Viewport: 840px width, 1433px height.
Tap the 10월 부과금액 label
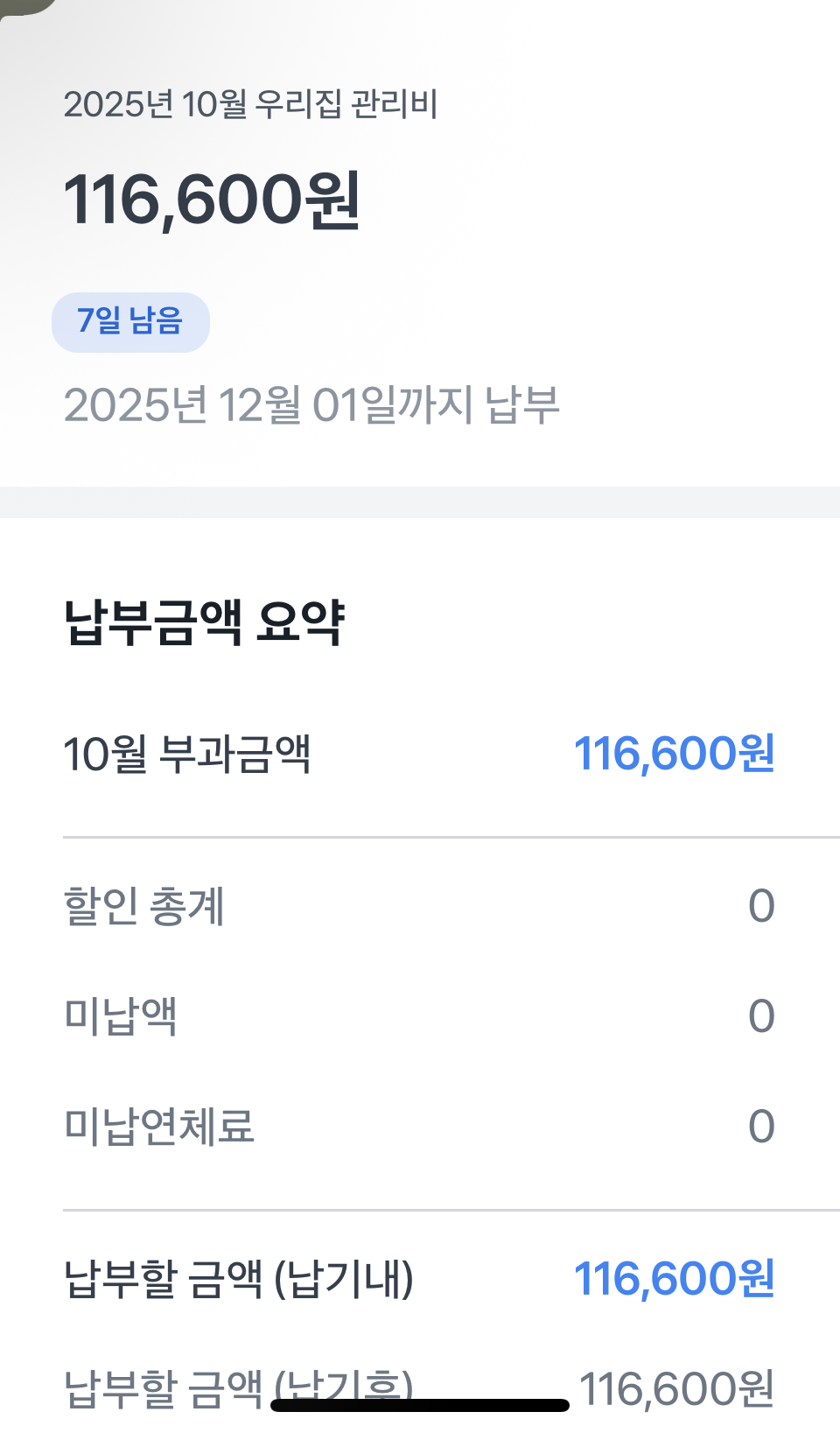coord(187,754)
